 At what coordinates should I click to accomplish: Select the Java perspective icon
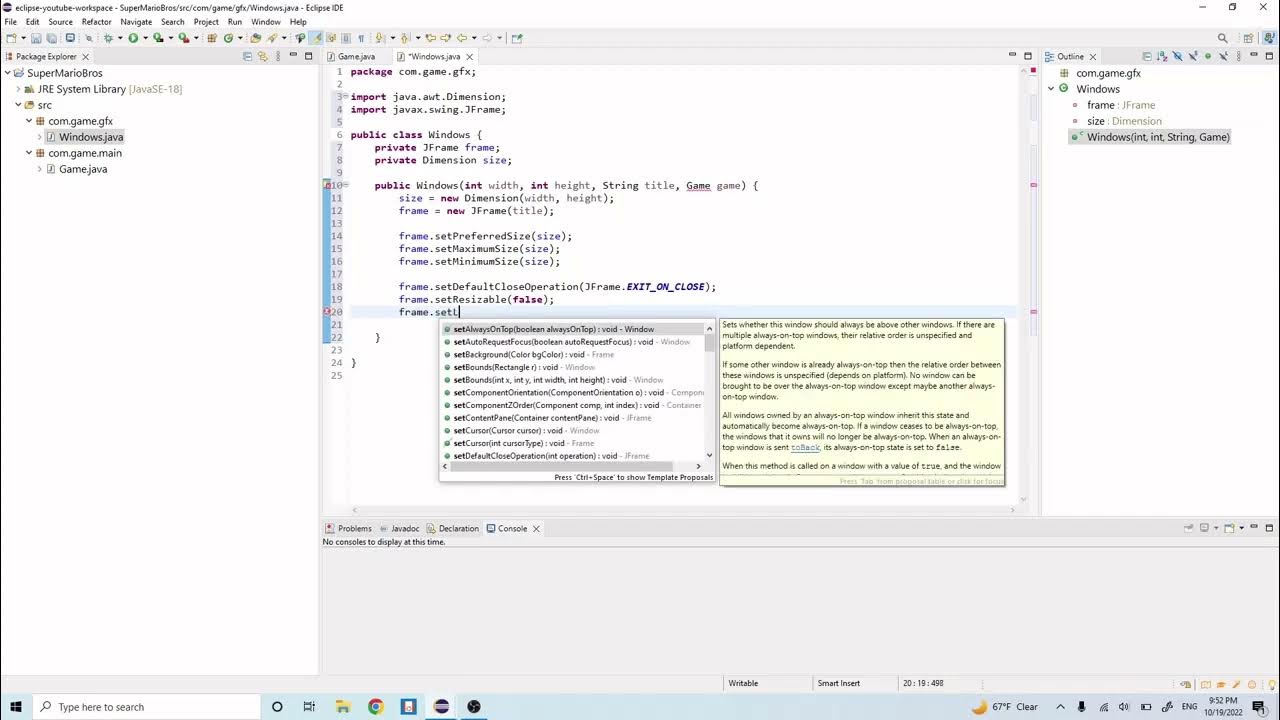click(x=1270, y=38)
